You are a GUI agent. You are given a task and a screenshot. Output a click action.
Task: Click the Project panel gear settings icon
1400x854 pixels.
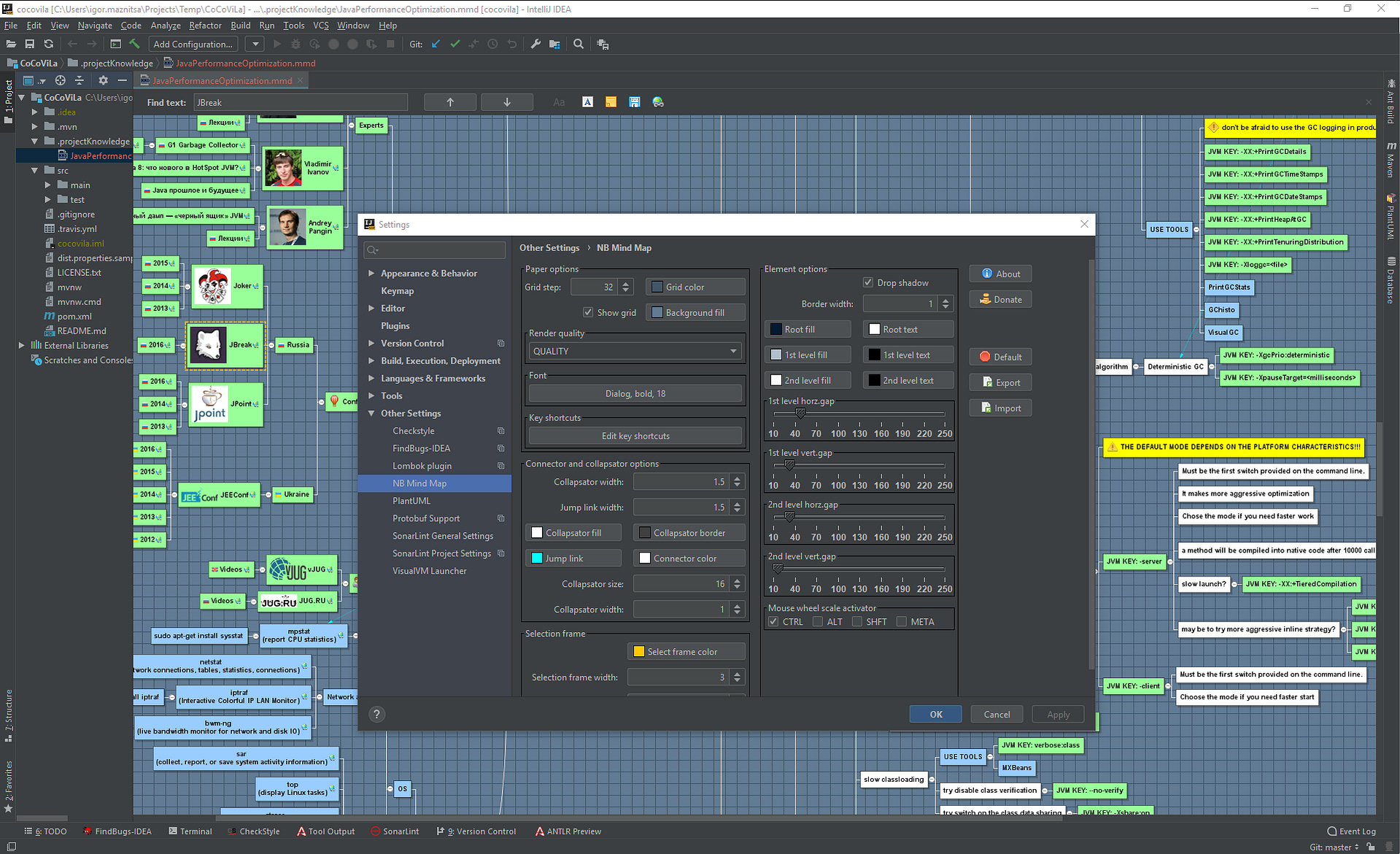pos(103,80)
